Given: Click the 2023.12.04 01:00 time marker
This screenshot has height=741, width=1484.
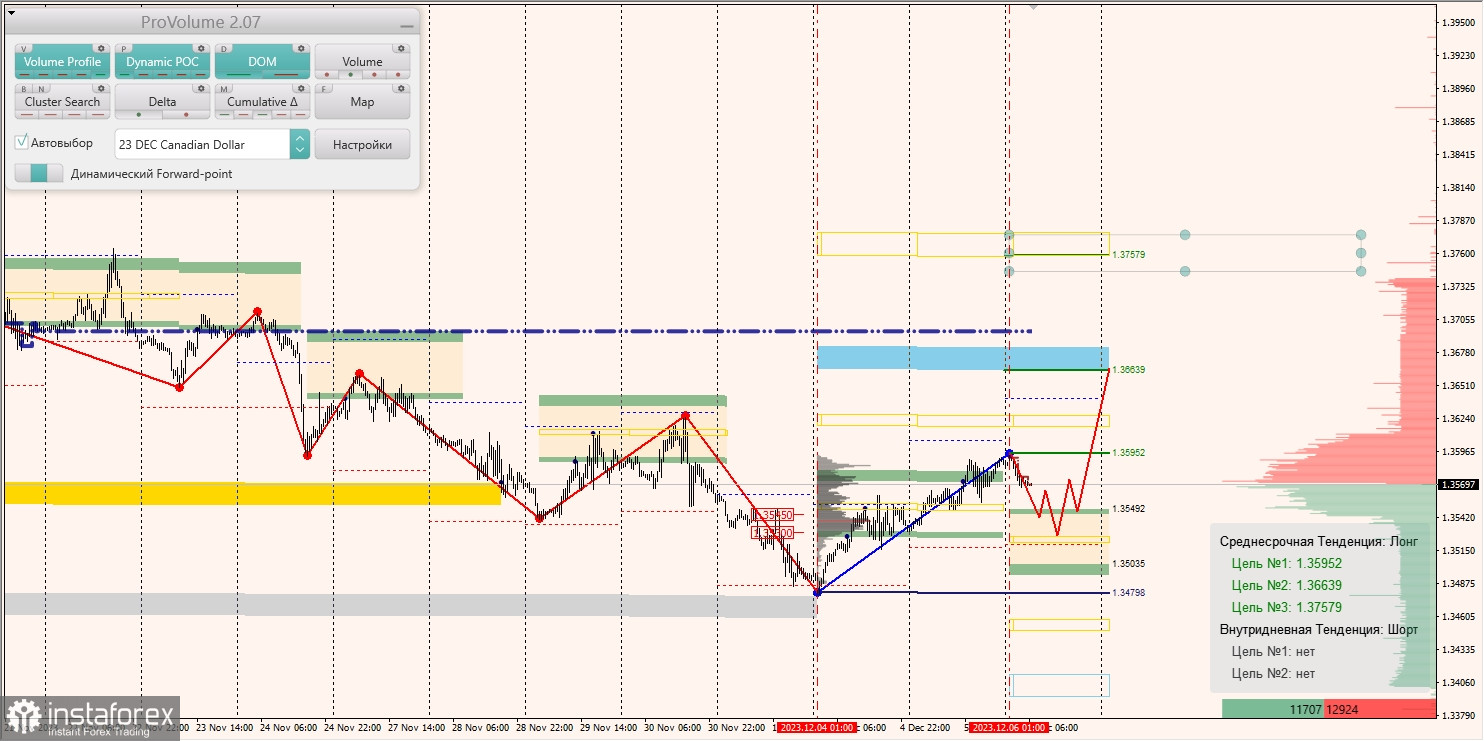Looking at the screenshot, I should tap(816, 728).
